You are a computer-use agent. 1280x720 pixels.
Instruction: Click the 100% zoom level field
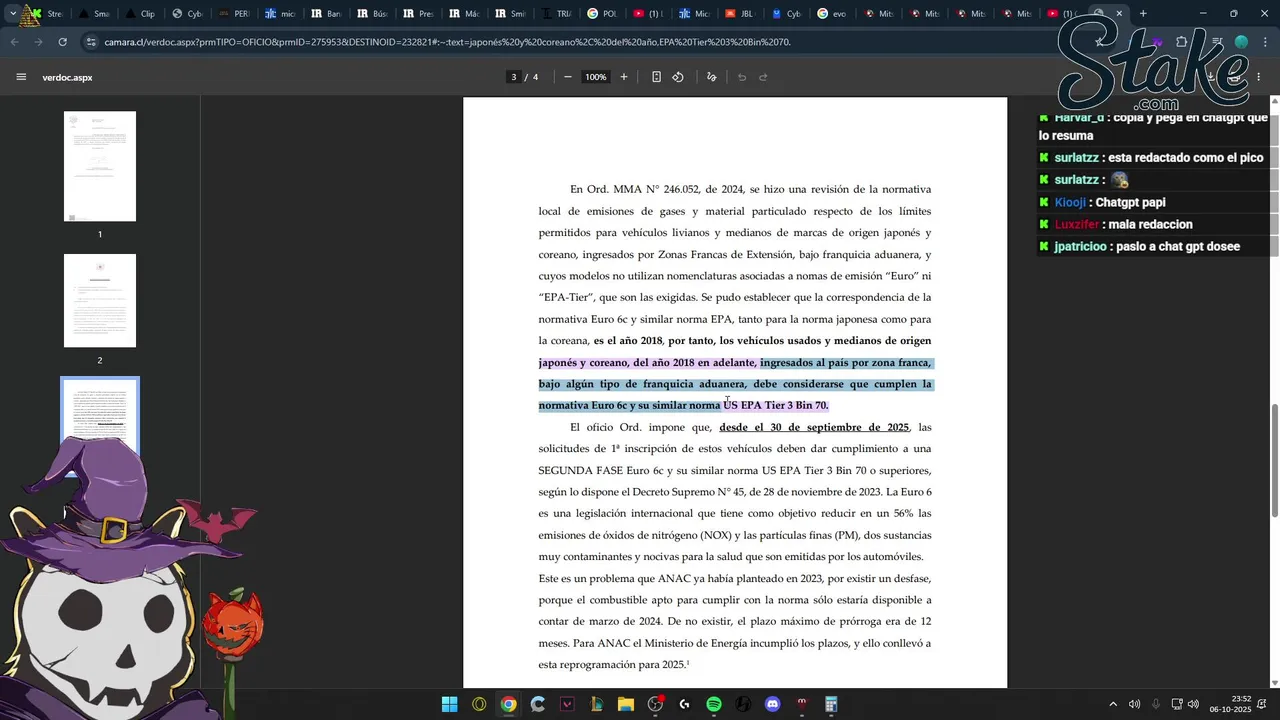(596, 77)
